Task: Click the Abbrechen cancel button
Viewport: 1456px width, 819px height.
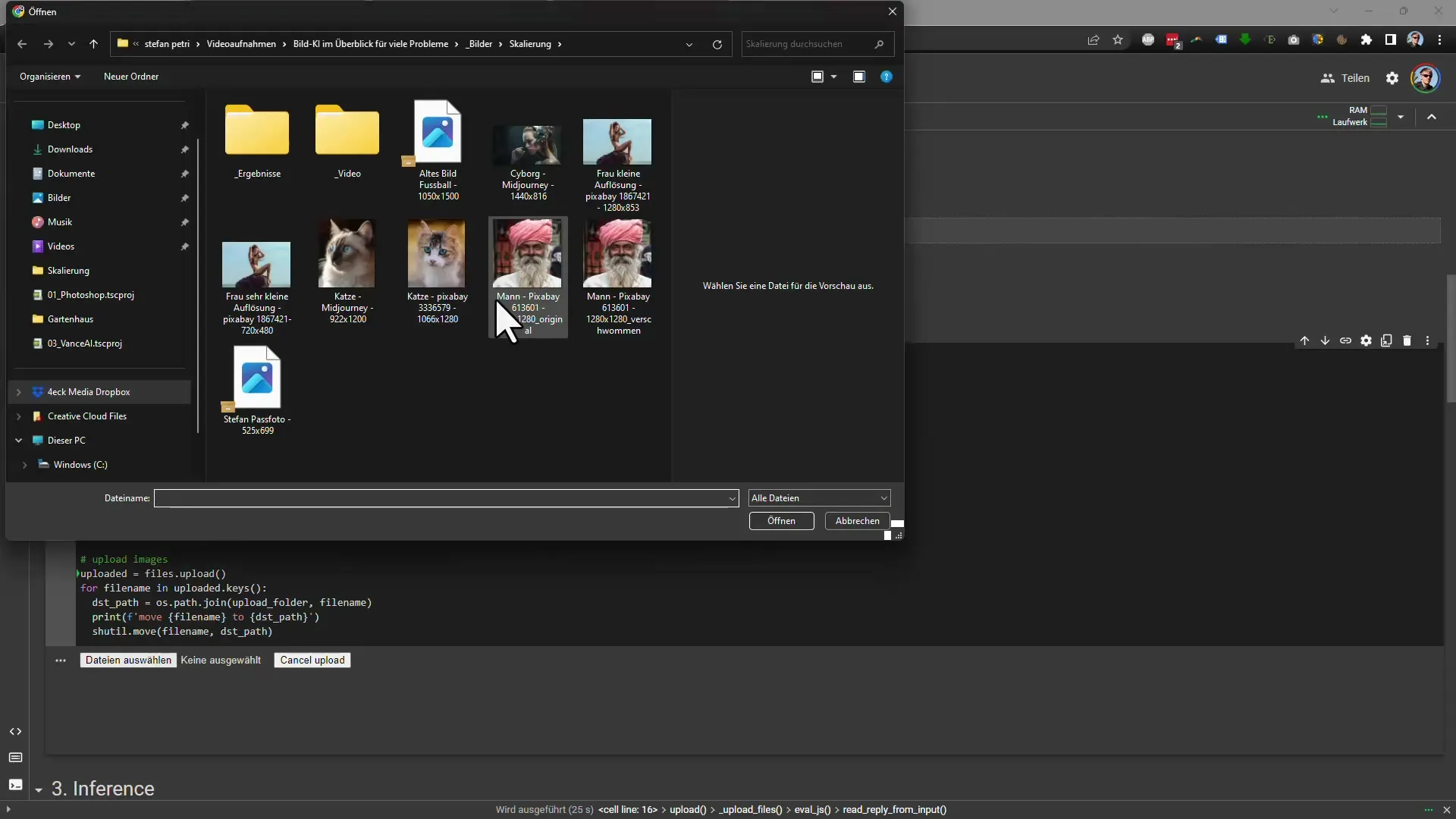Action: (x=856, y=520)
